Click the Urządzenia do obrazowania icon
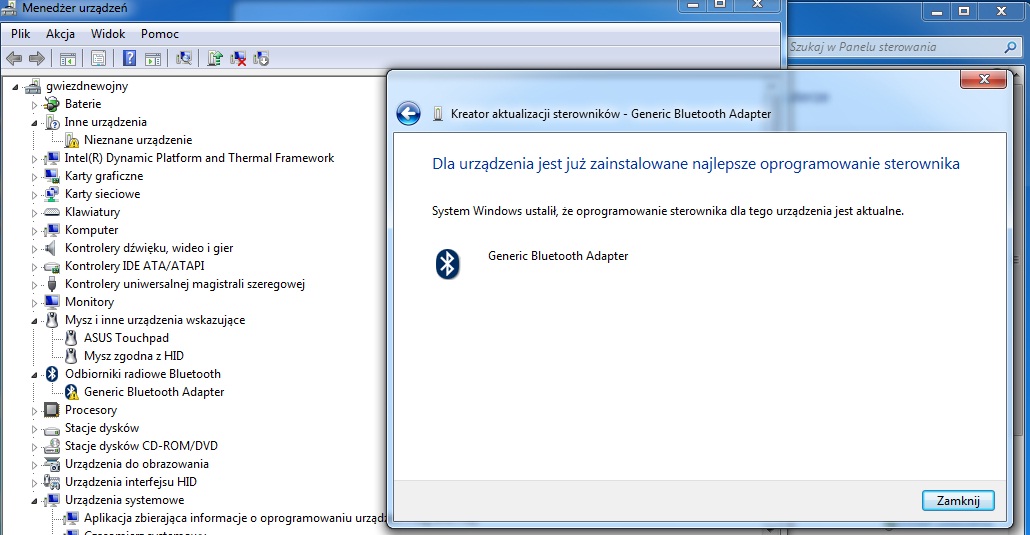The height and width of the screenshot is (535, 1030). click(x=51, y=464)
